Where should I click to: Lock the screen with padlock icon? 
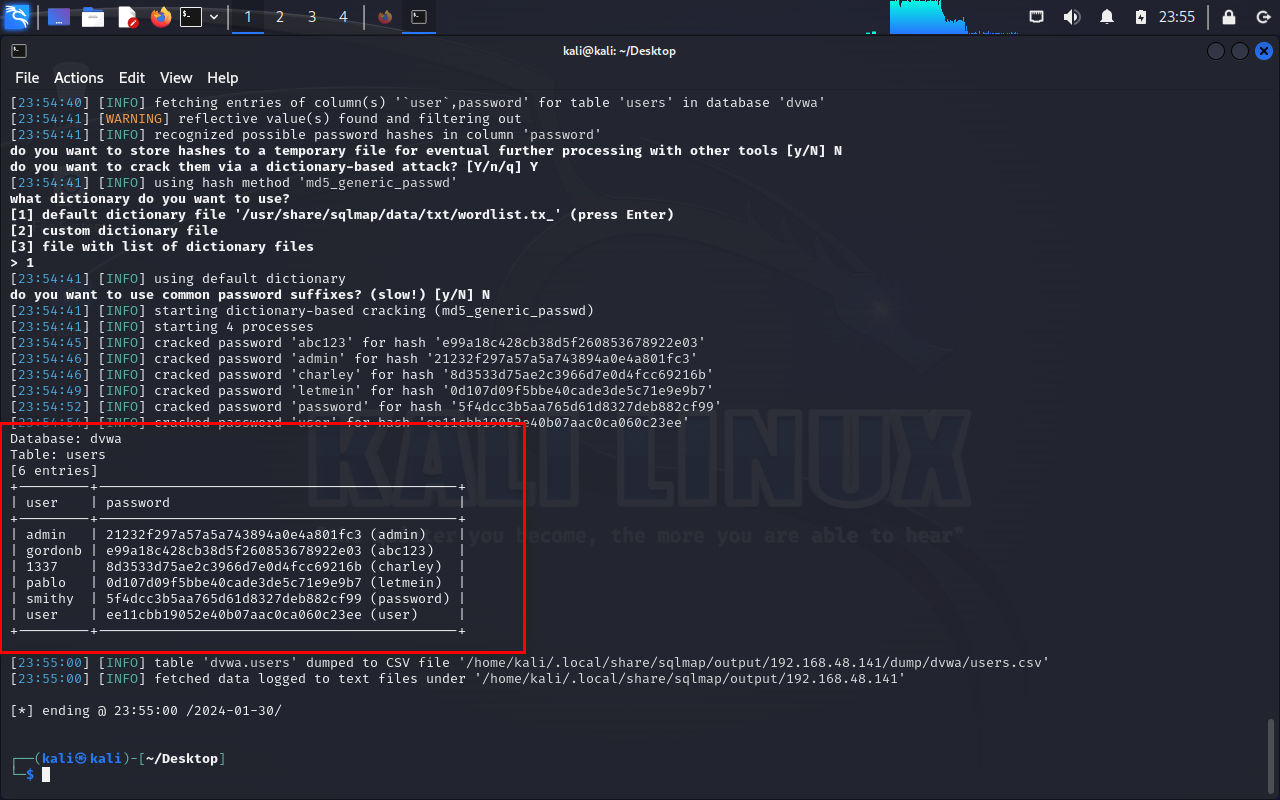click(1229, 17)
